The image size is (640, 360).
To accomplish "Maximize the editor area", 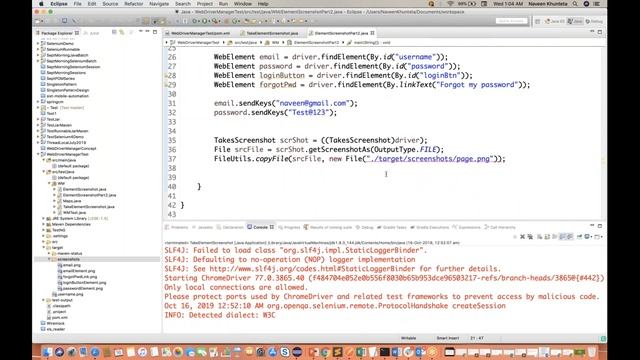I will (600, 32).
